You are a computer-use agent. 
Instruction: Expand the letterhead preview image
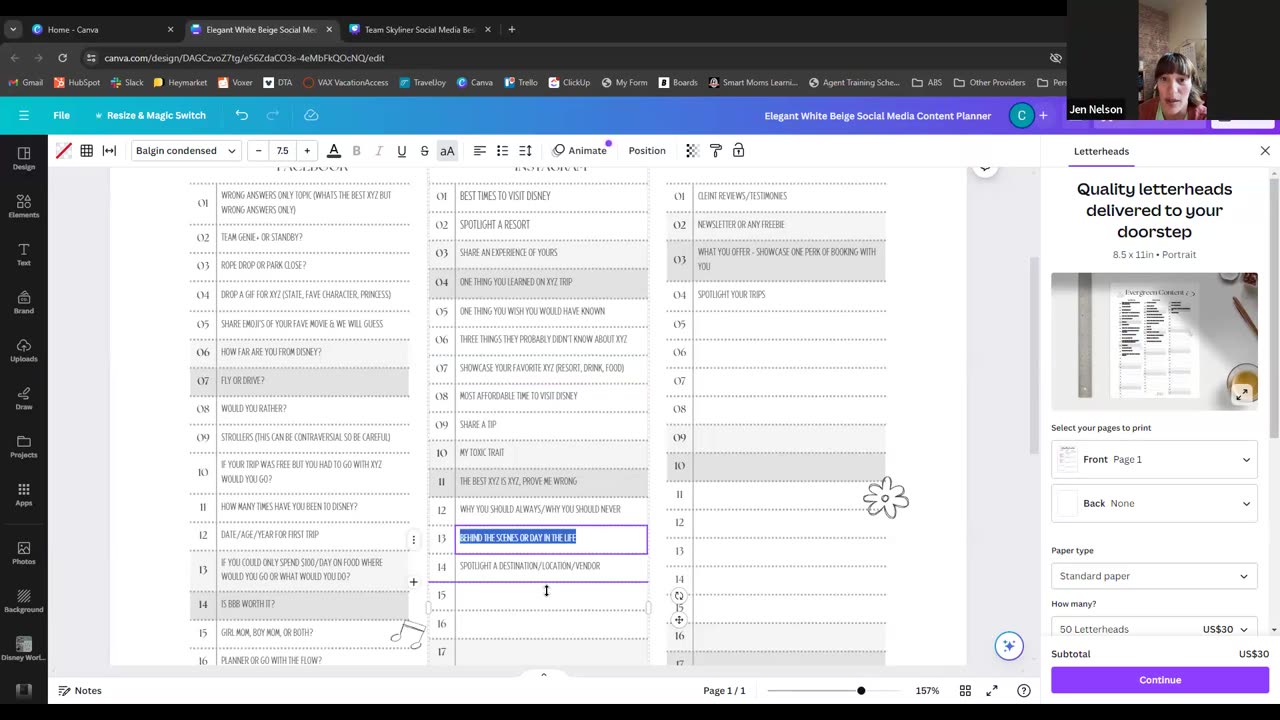pos(1242,394)
